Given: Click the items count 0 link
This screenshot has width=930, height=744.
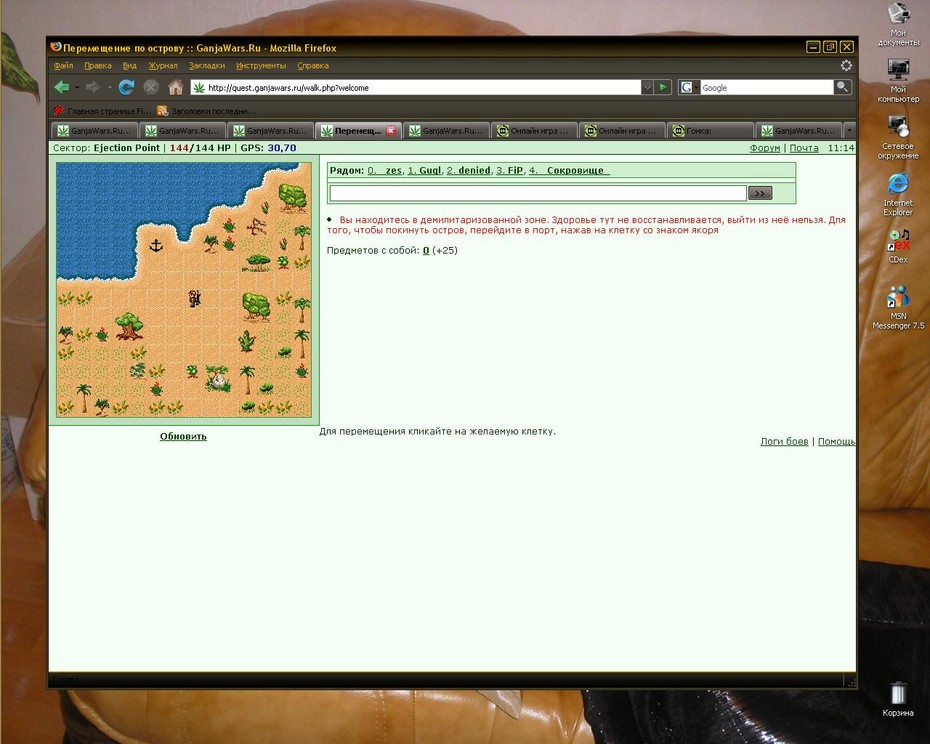Looking at the screenshot, I should coord(426,250).
